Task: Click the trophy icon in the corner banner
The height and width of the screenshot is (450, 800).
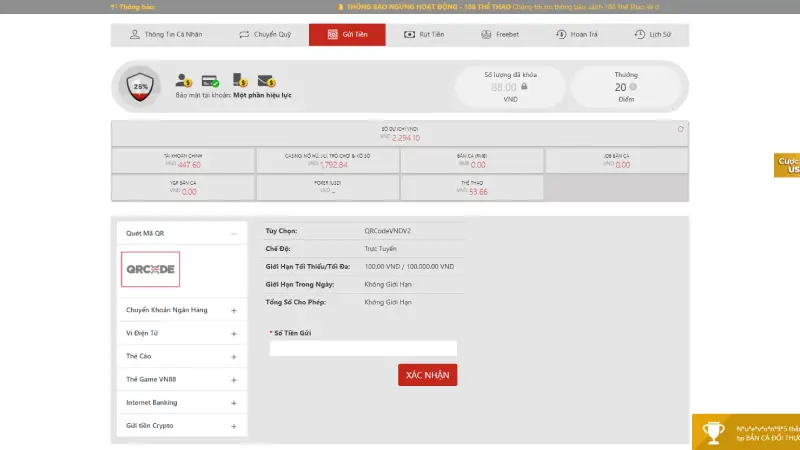Action: (713, 432)
